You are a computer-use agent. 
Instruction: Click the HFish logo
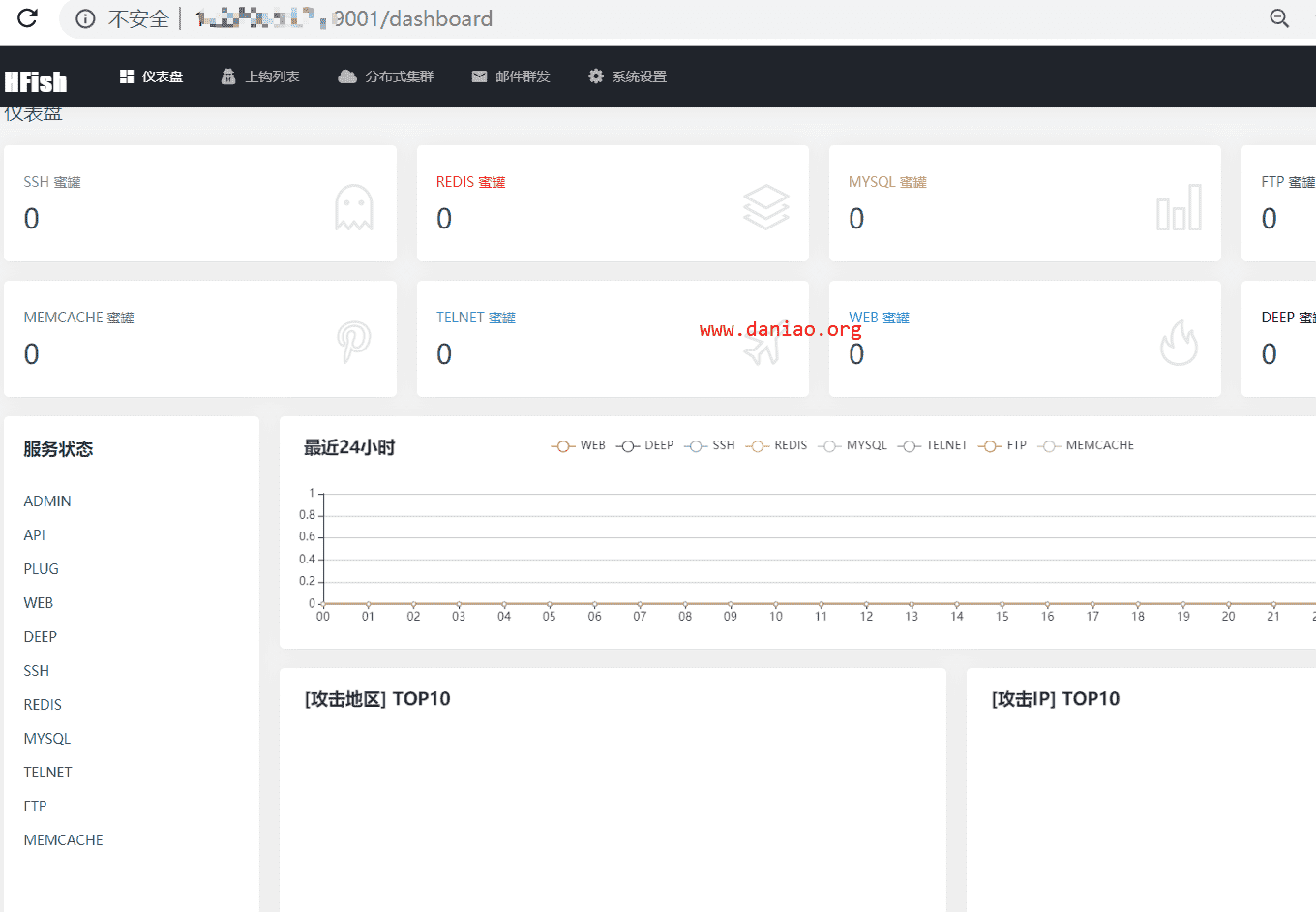(36, 81)
